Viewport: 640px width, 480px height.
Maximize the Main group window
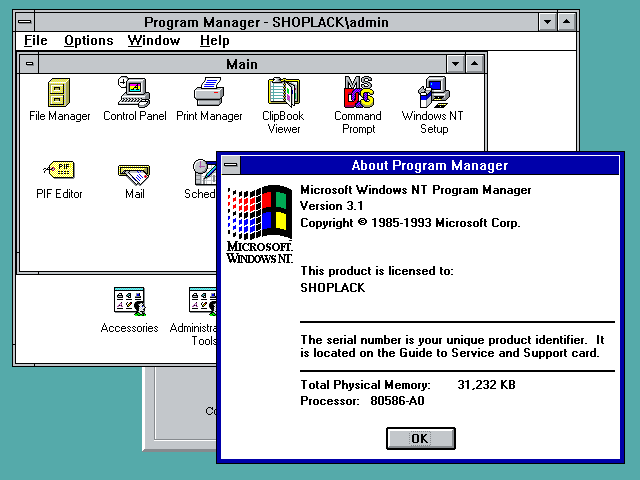(475, 64)
